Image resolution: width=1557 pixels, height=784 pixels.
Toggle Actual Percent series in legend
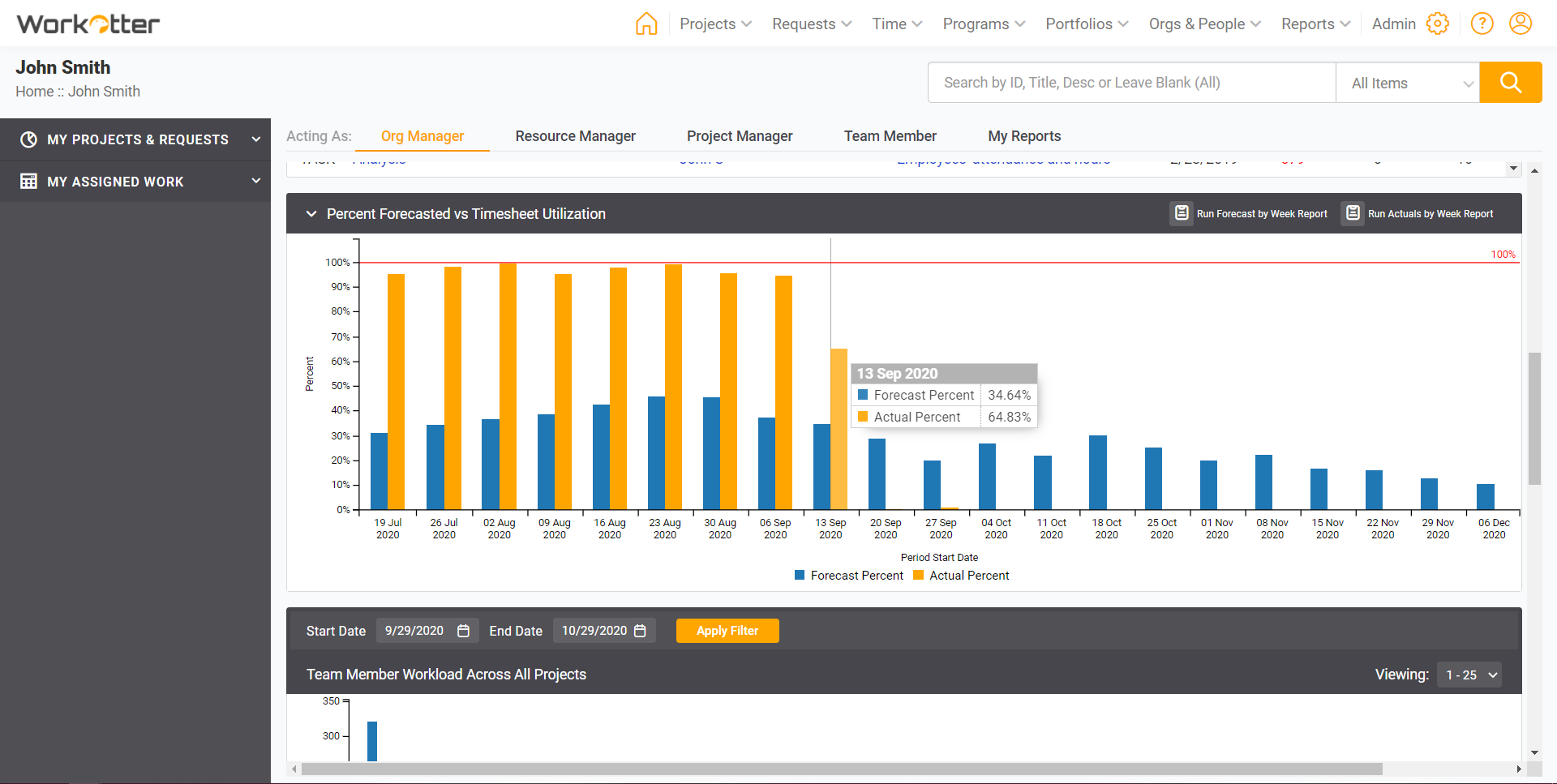pos(961,576)
